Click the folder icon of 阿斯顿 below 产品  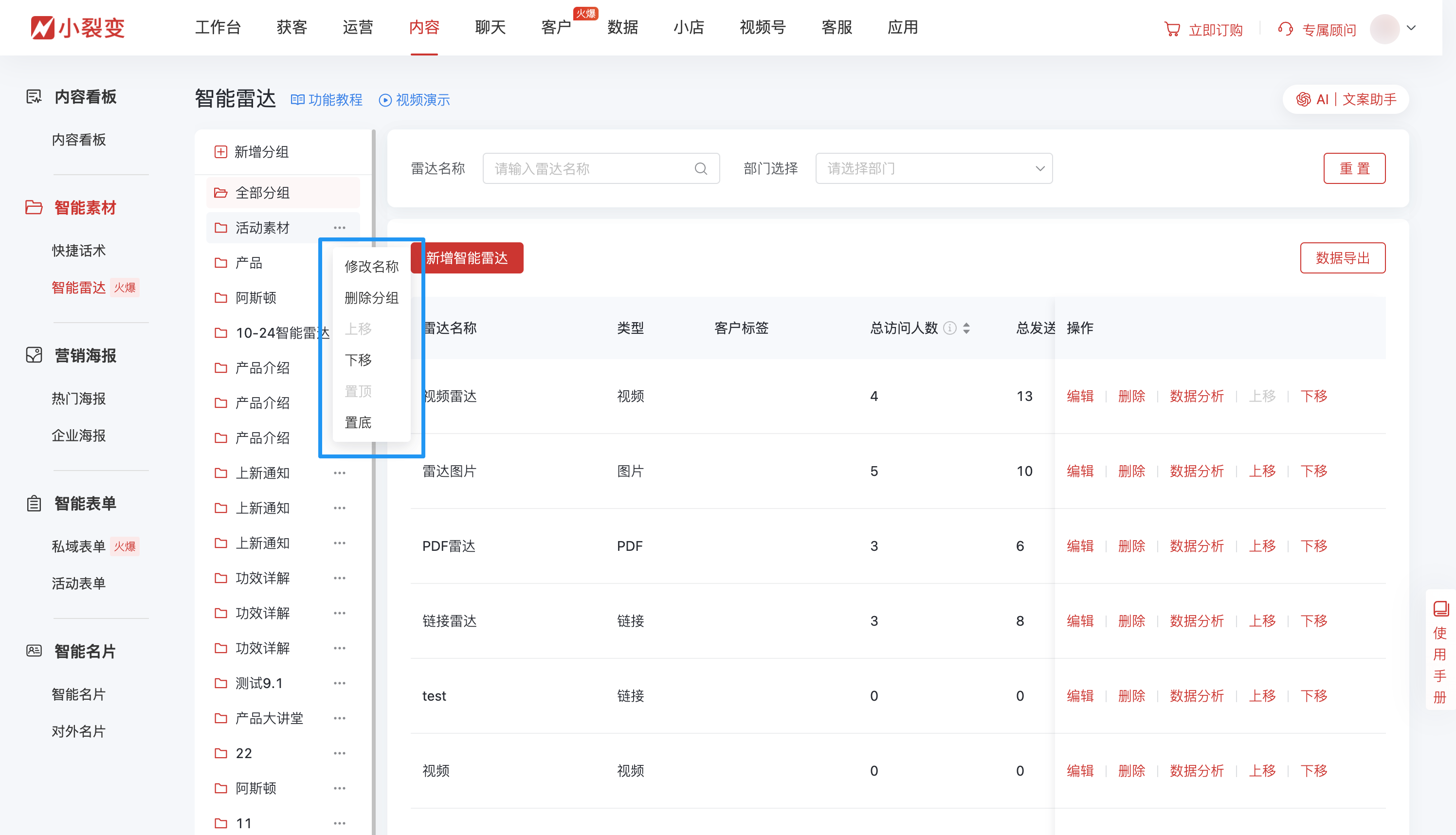click(221, 298)
